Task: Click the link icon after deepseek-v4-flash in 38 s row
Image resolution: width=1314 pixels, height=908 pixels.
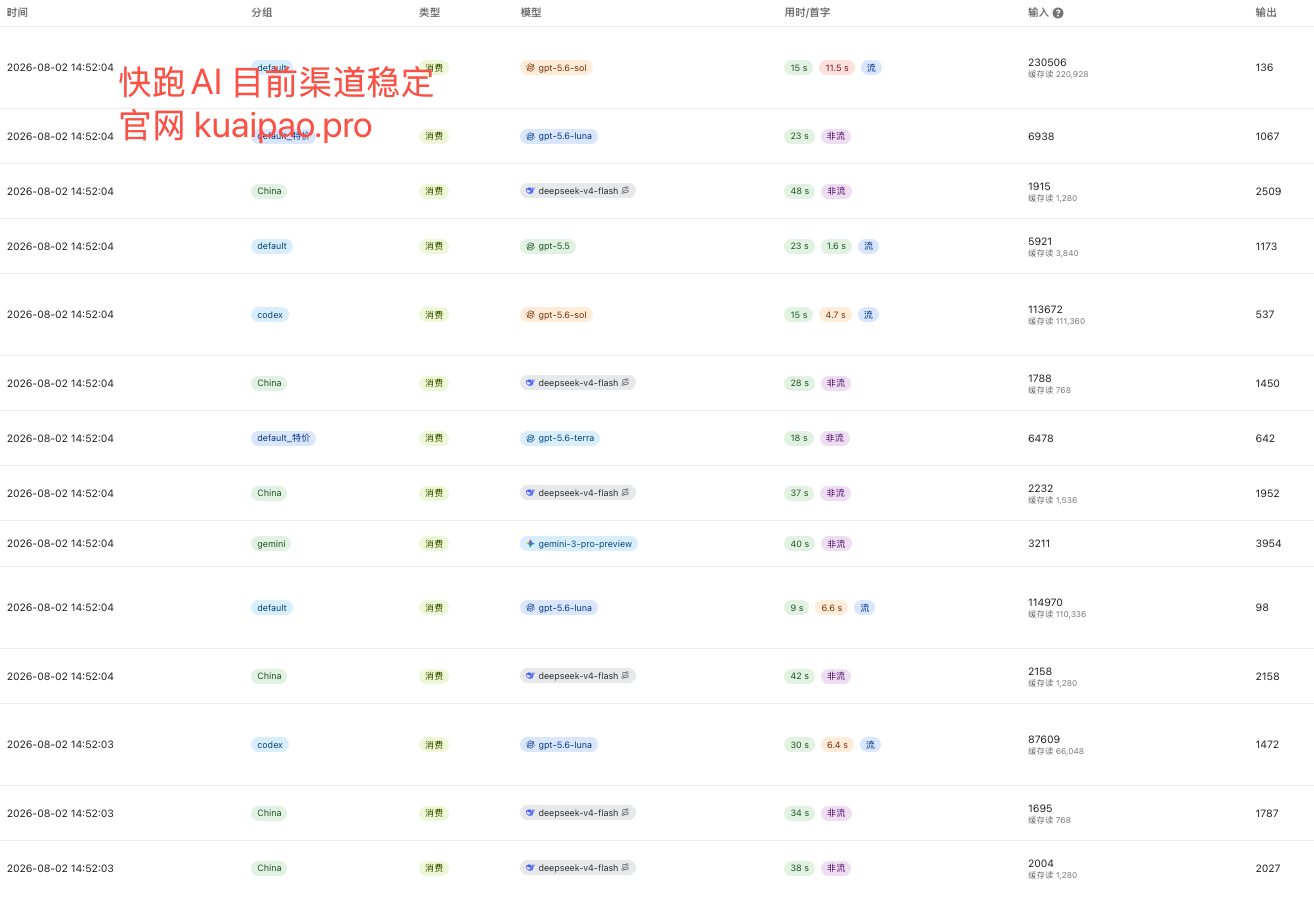Action: pyautogui.click(x=626, y=868)
